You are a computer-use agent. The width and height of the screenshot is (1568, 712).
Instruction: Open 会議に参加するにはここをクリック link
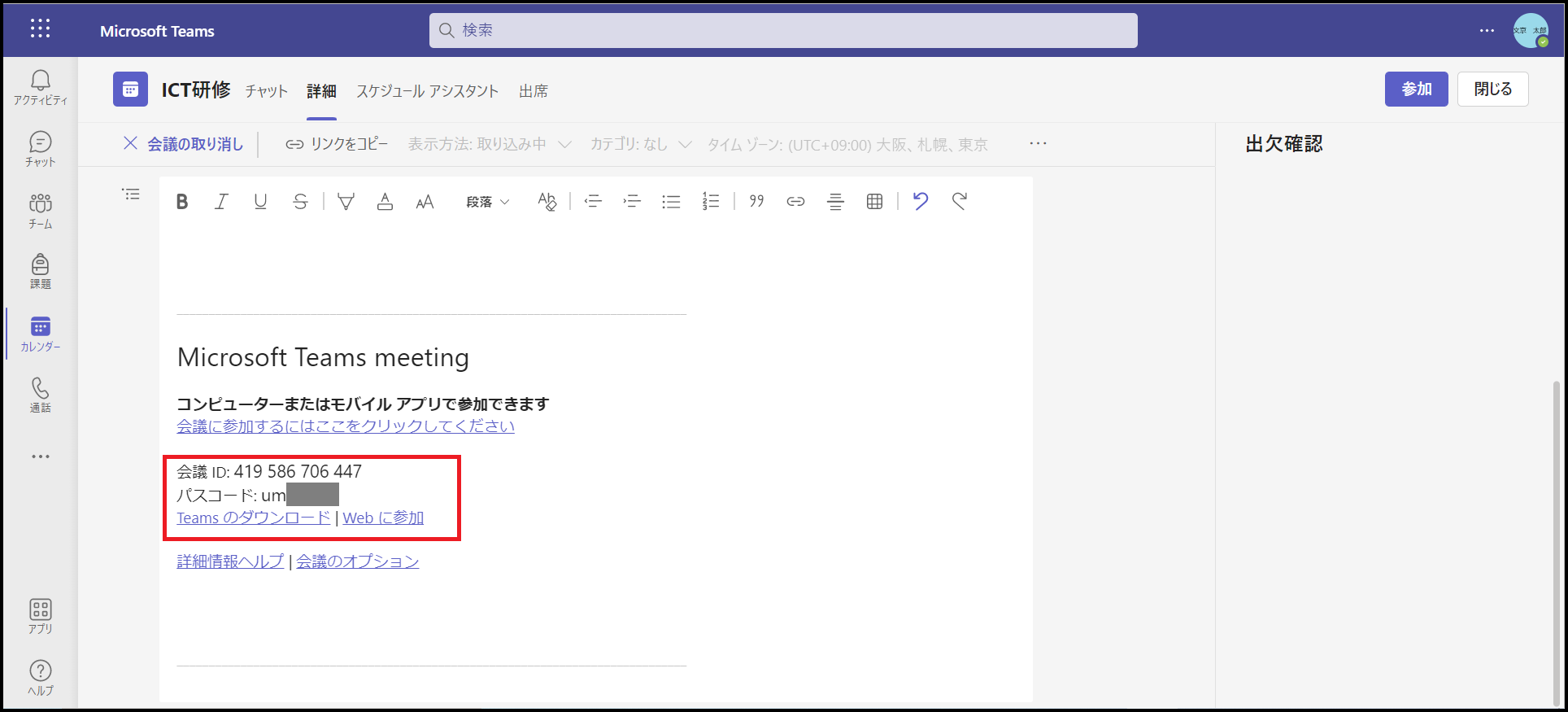click(x=346, y=426)
